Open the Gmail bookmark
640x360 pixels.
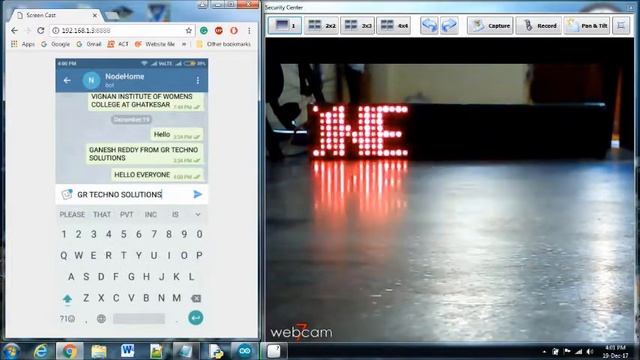(89, 44)
